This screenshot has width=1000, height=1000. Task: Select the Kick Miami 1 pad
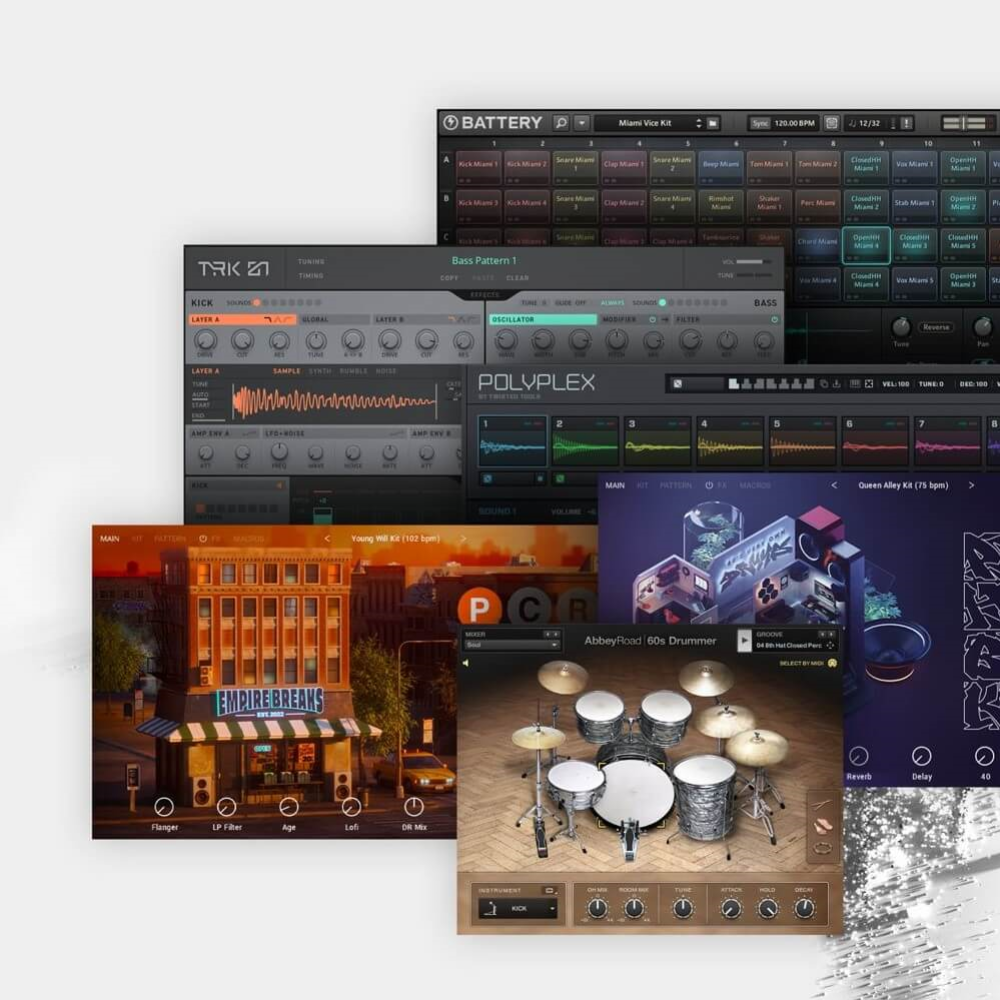[x=478, y=166]
